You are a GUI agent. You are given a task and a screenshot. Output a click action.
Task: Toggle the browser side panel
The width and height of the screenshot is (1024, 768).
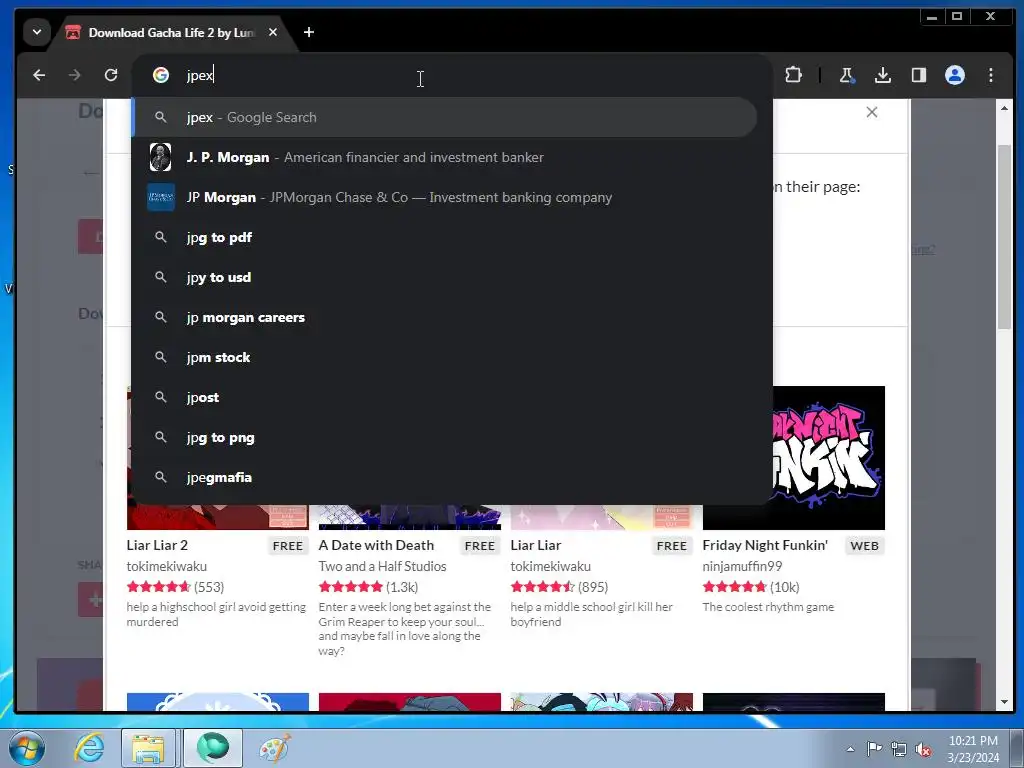pyautogui.click(x=919, y=75)
